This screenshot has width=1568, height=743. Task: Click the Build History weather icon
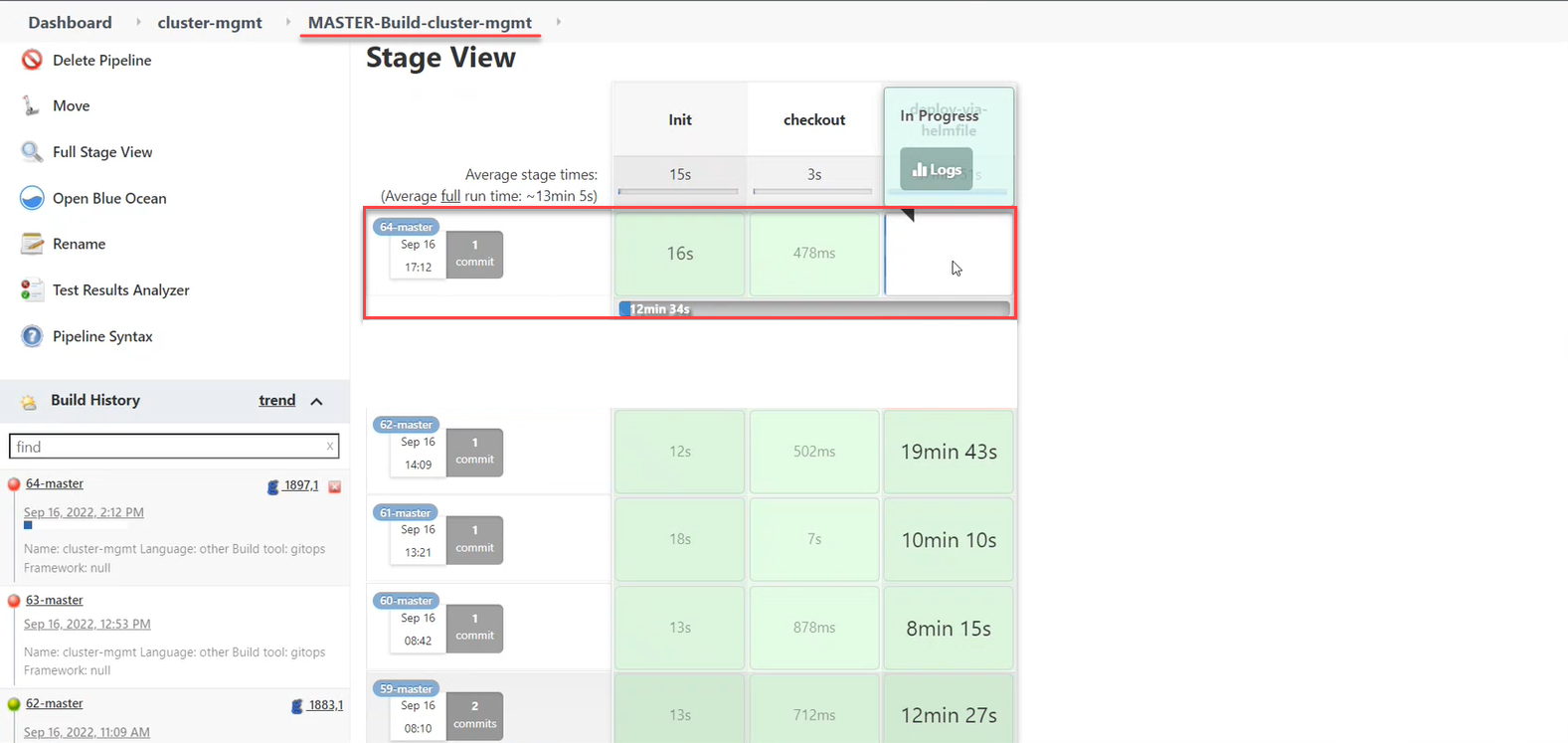pos(29,401)
